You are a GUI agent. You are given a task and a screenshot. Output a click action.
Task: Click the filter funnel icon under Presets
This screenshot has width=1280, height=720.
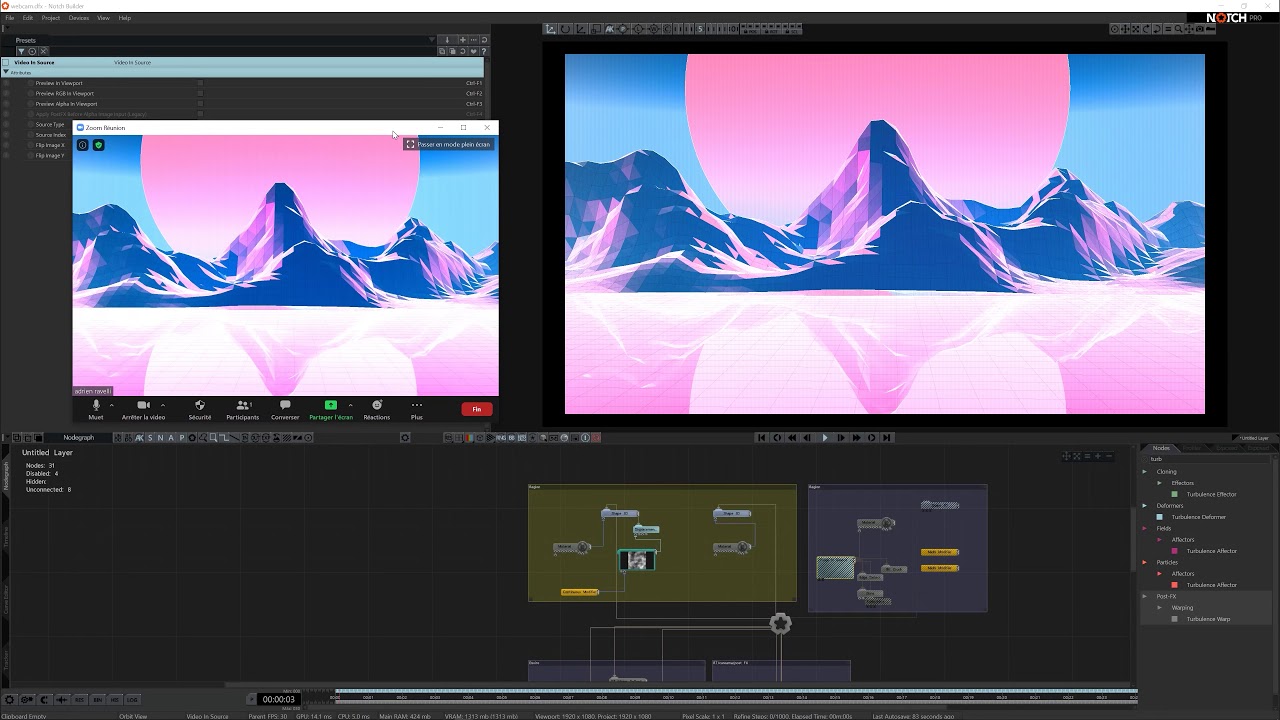tap(21, 51)
